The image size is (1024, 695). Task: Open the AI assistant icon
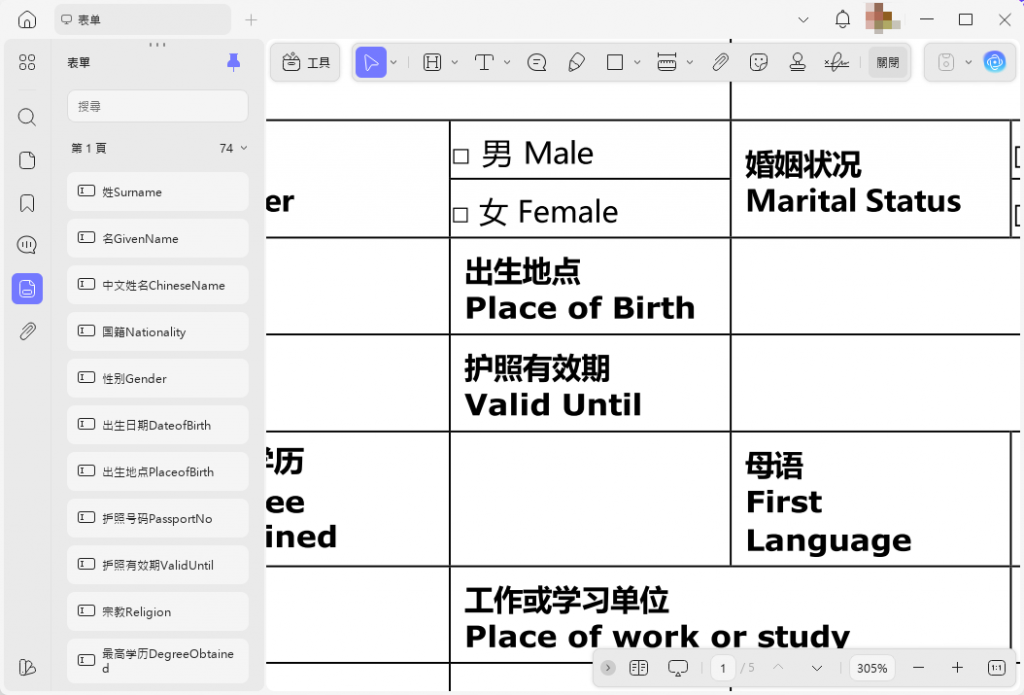click(995, 62)
